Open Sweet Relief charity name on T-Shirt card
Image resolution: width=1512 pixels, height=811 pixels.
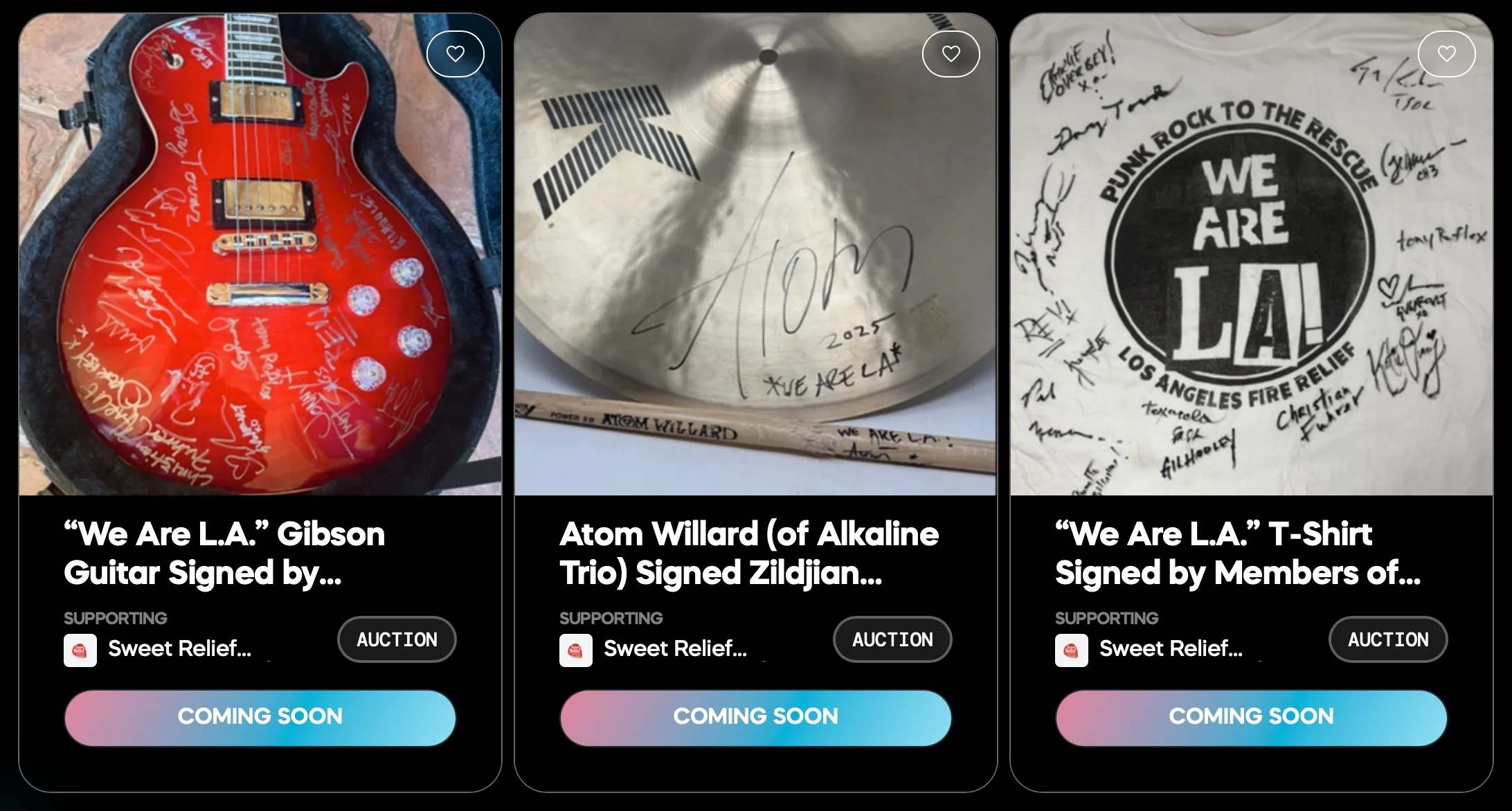pyautogui.click(x=1171, y=648)
